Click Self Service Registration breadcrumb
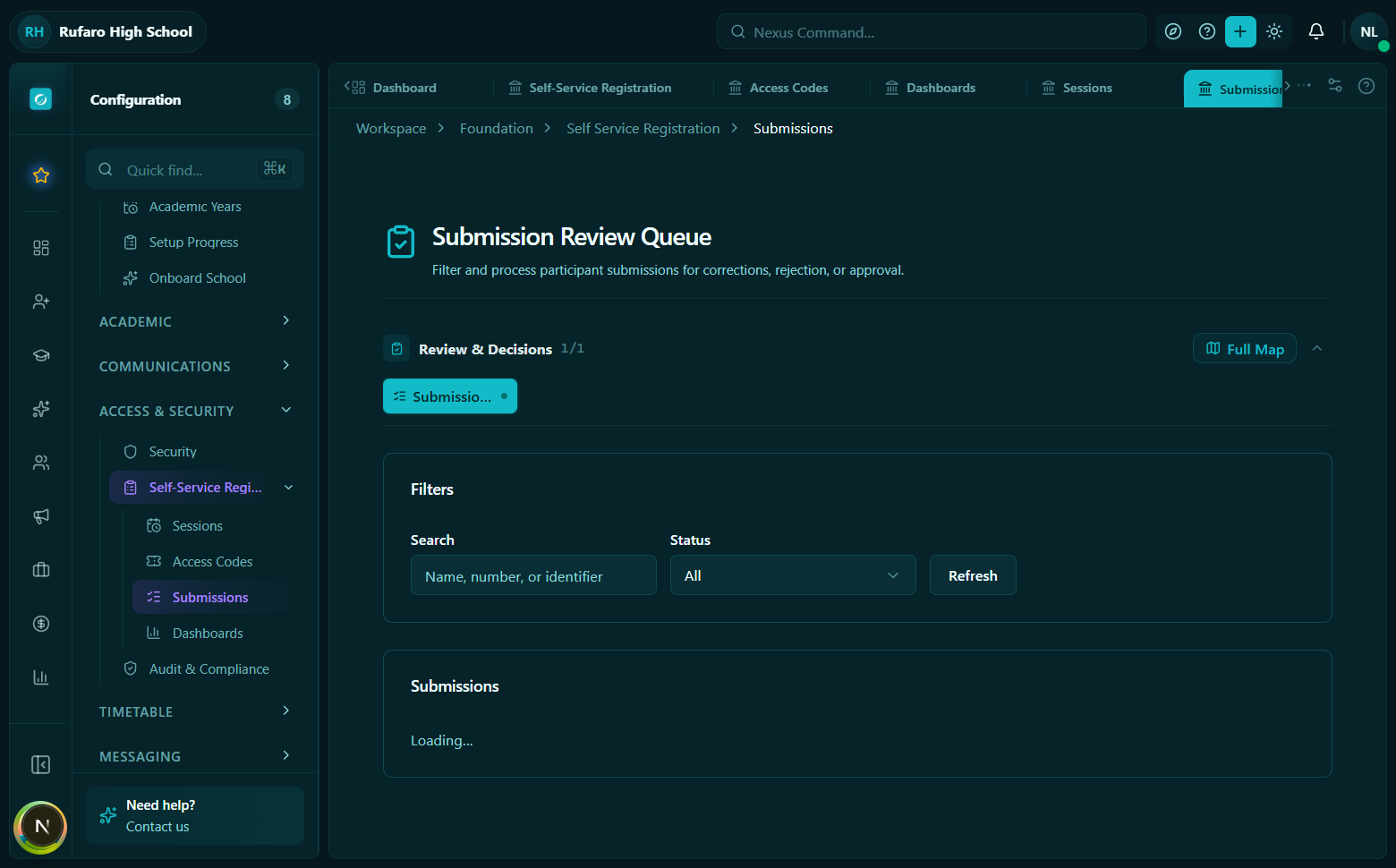Image resolution: width=1396 pixels, height=868 pixels. (643, 129)
